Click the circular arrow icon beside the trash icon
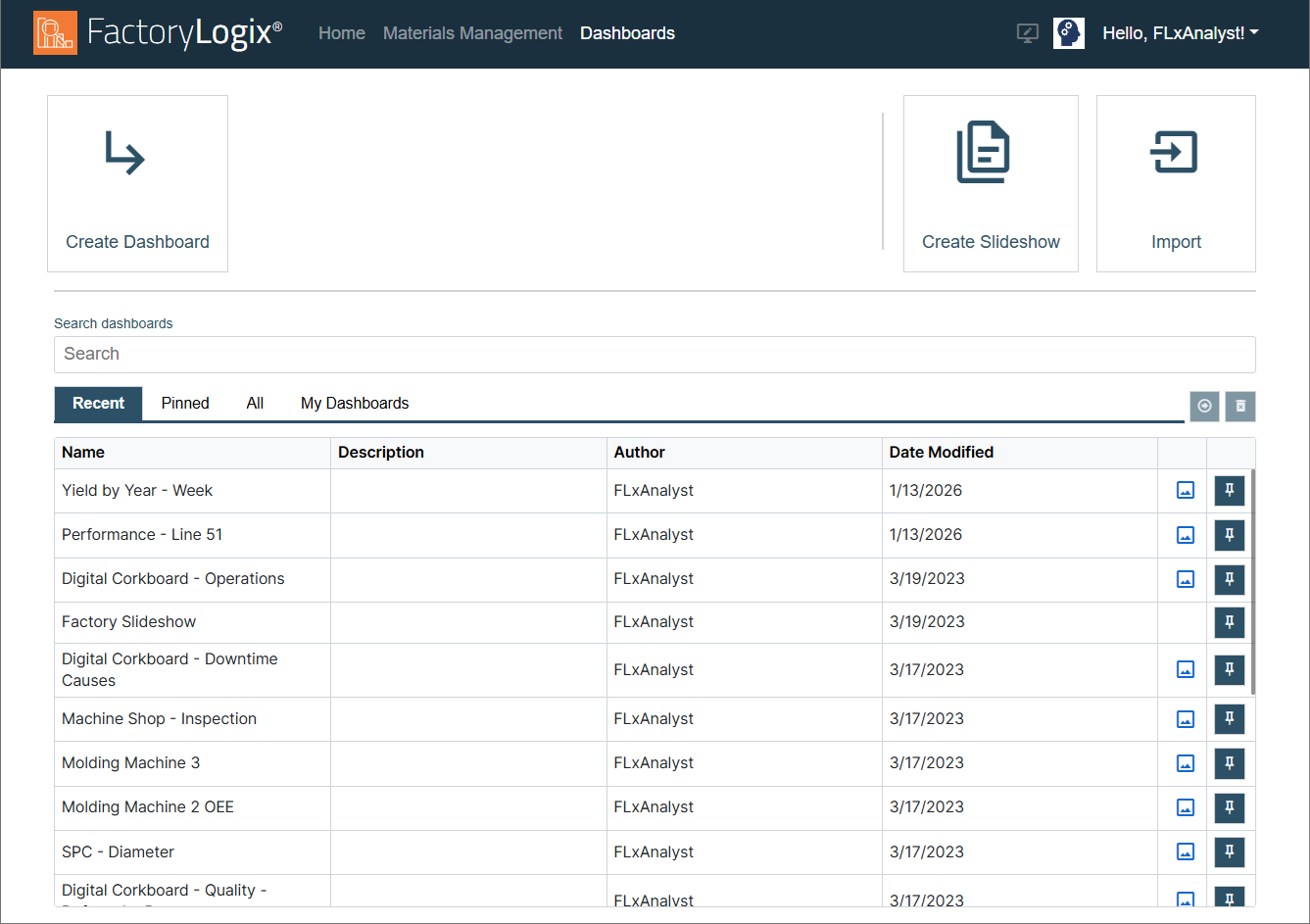1310x924 pixels. pos(1204,406)
